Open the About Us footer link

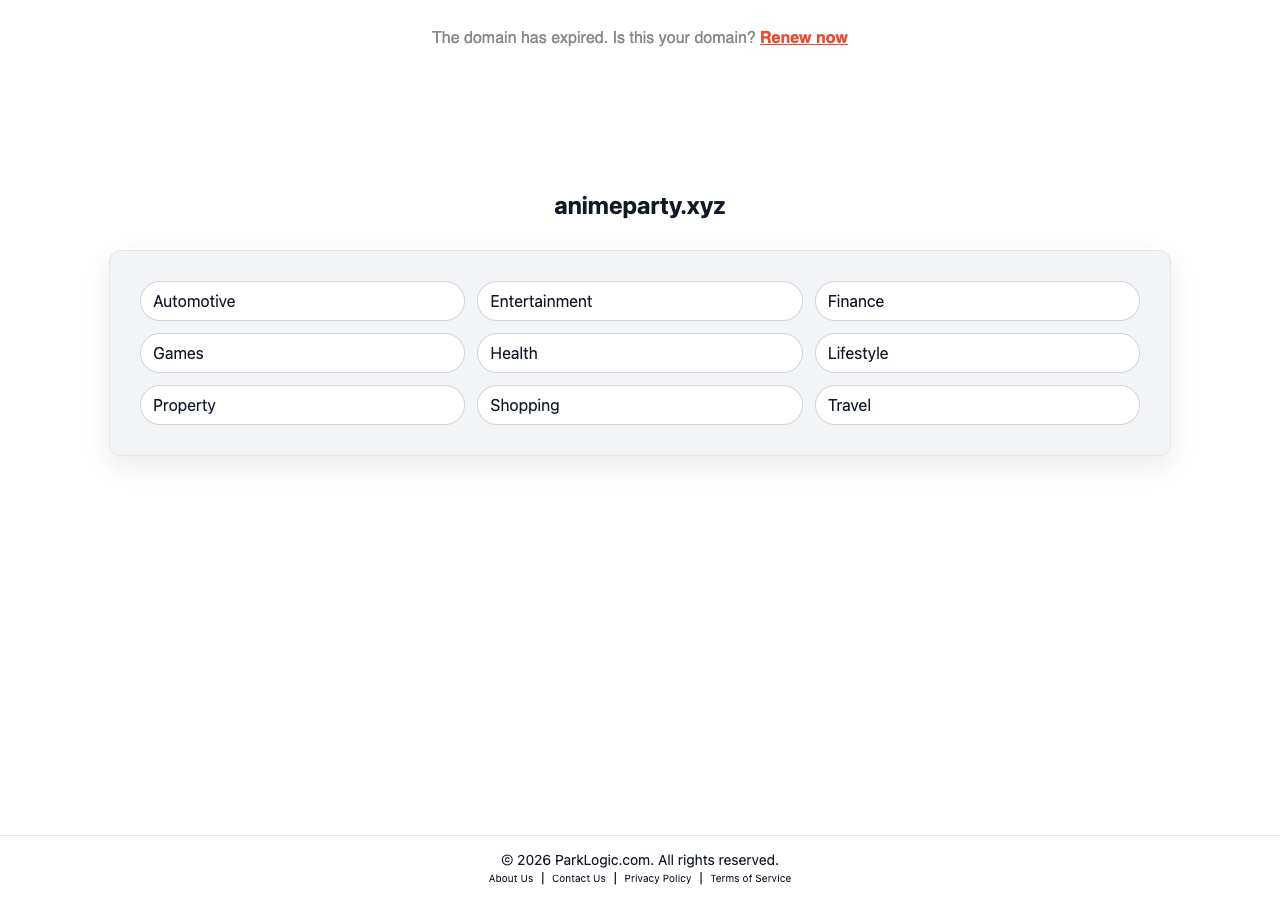click(x=511, y=879)
